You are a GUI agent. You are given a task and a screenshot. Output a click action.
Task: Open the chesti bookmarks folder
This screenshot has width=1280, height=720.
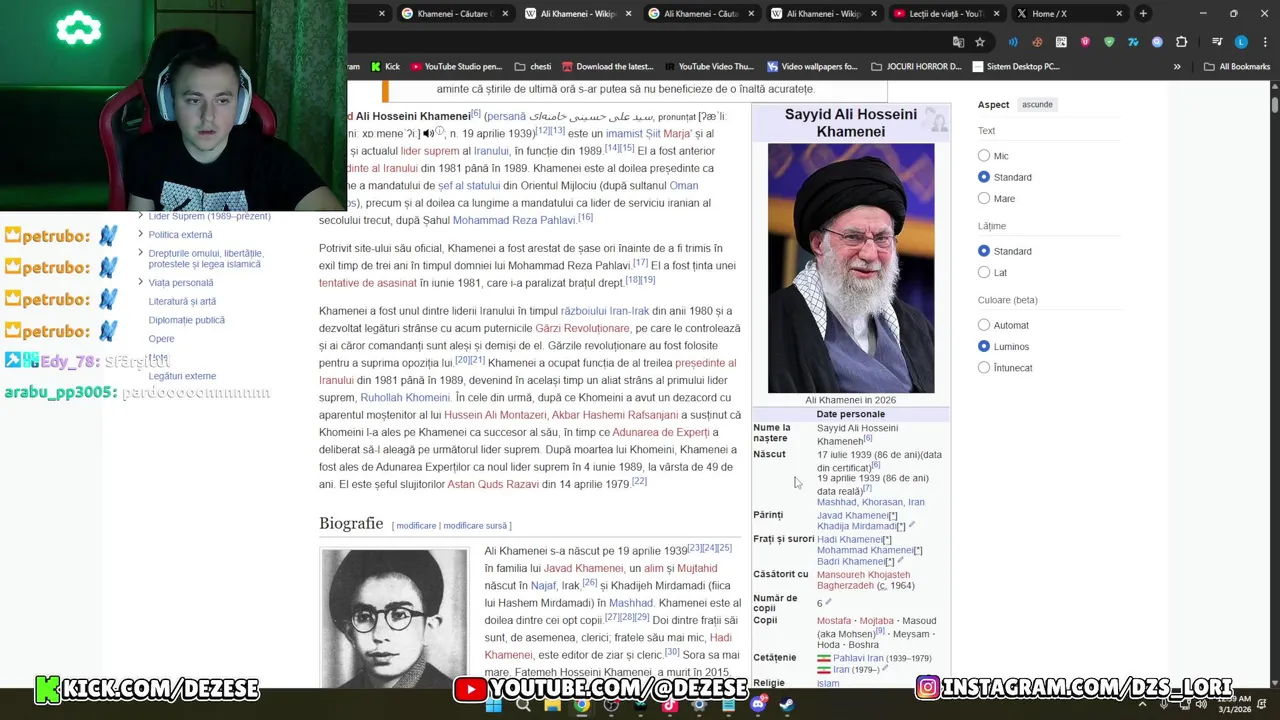click(x=533, y=67)
